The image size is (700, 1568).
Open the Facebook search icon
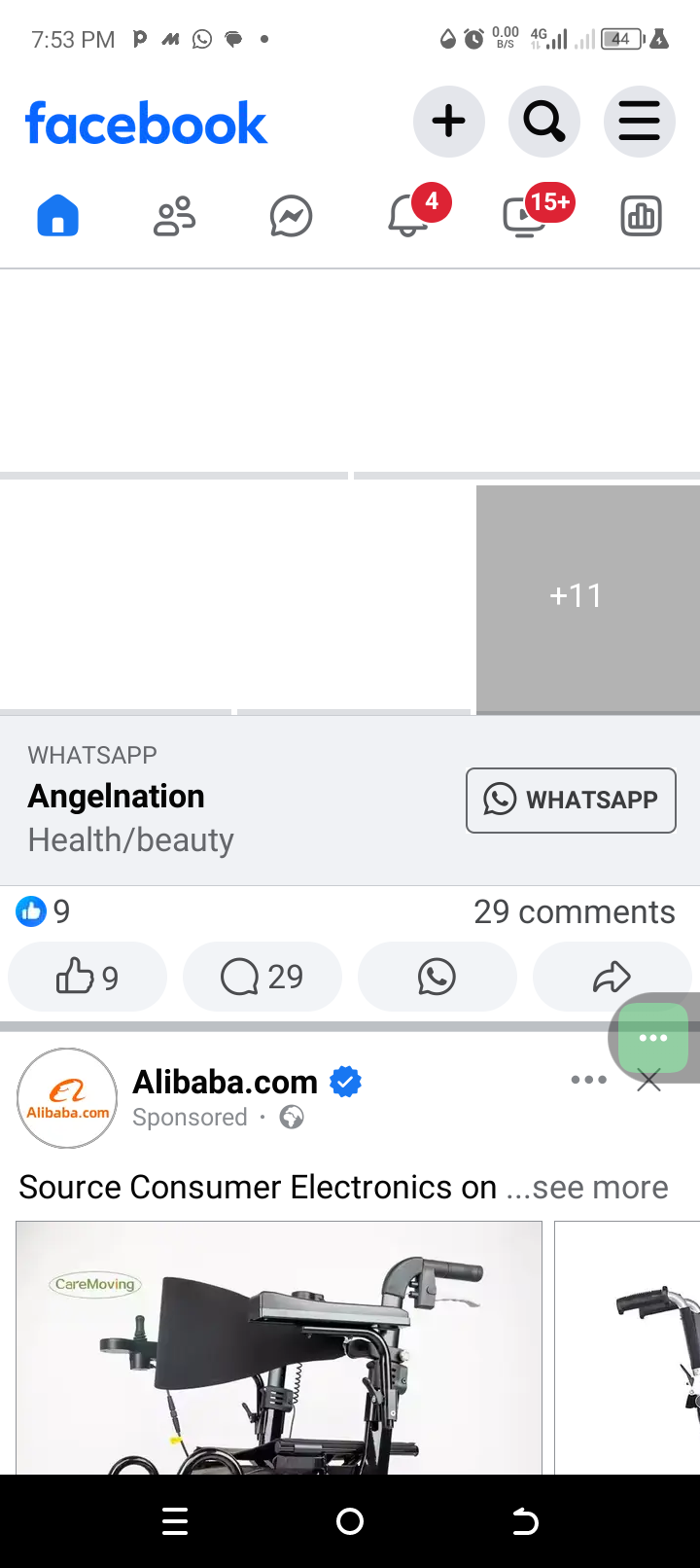[x=543, y=122]
